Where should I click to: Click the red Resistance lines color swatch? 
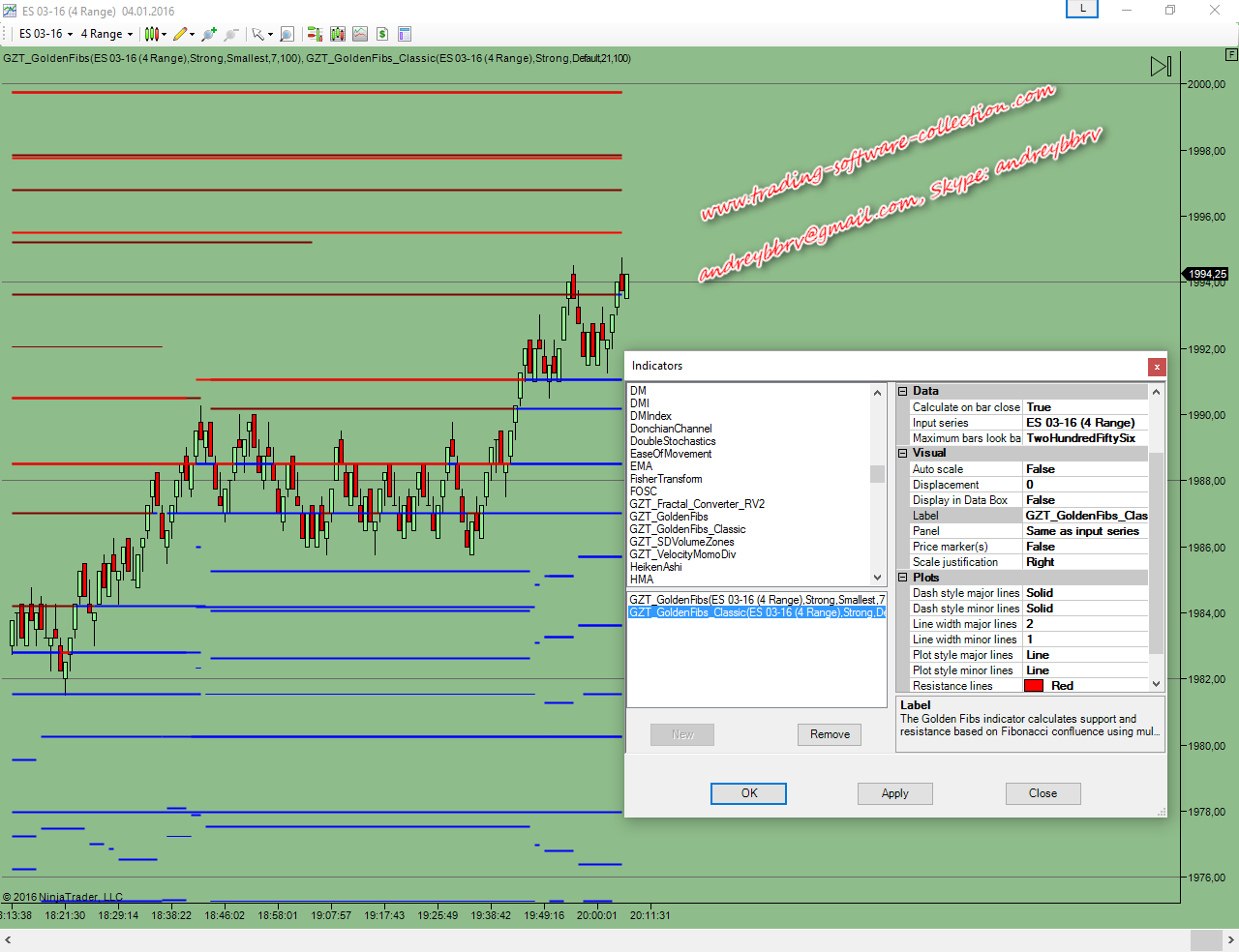[1034, 686]
